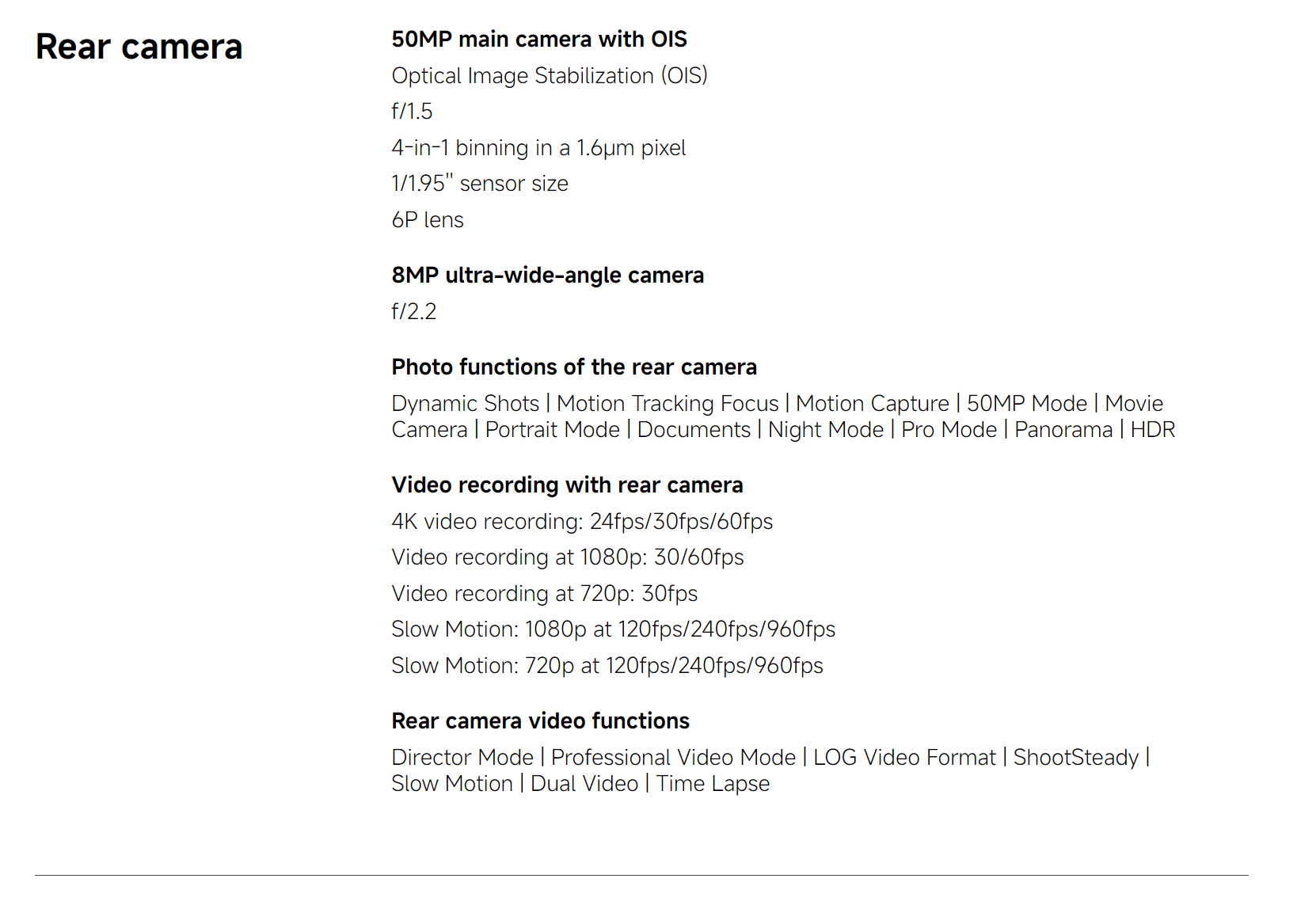Click the f/2.2 aperture value
The width and height of the screenshot is (1316, 905).
tap(414, 312)
